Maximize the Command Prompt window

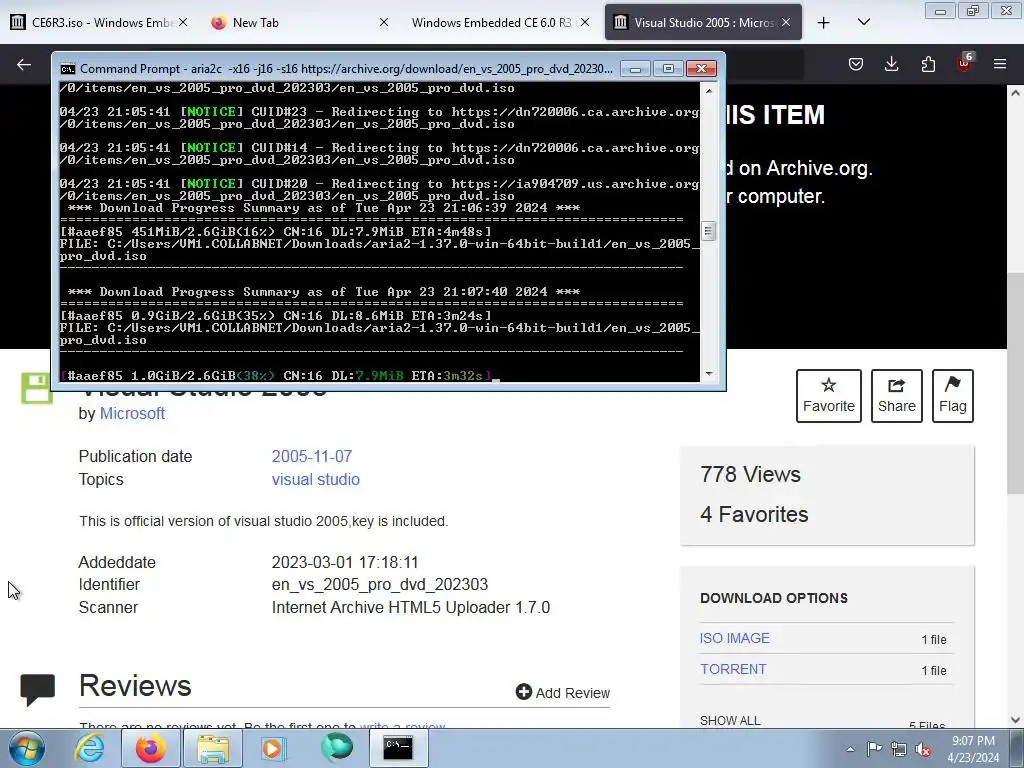tap(668, 69)
